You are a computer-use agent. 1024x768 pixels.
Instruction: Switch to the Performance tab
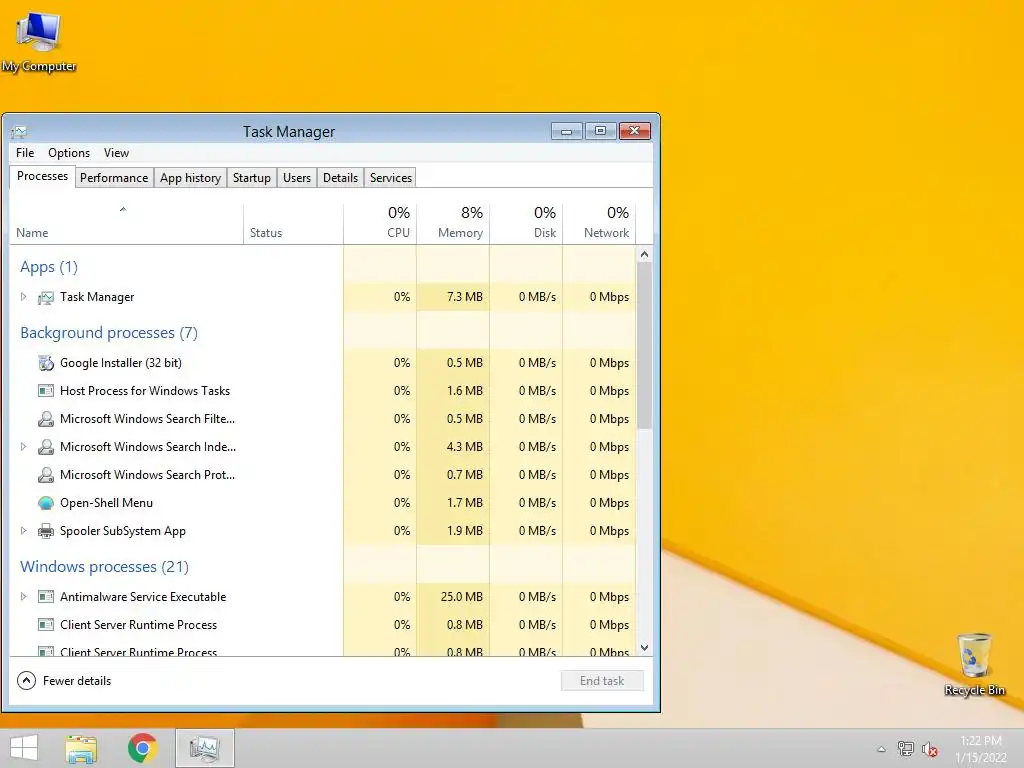click(114, 178)
